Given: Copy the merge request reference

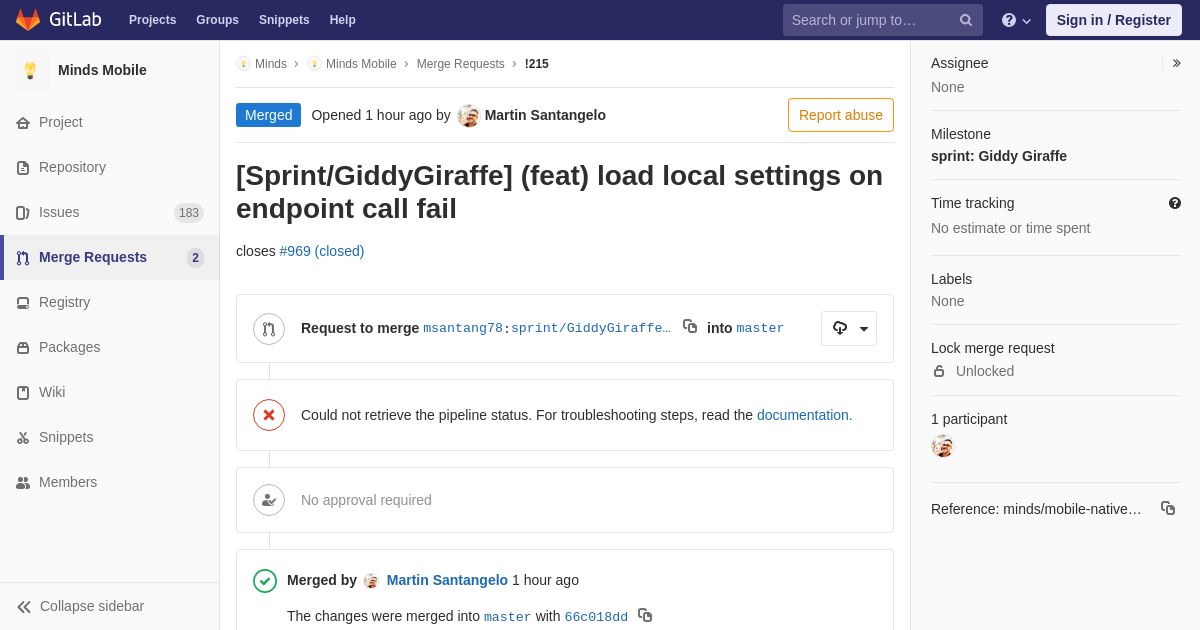Looking at the screenshot, I should (1167, 508).
